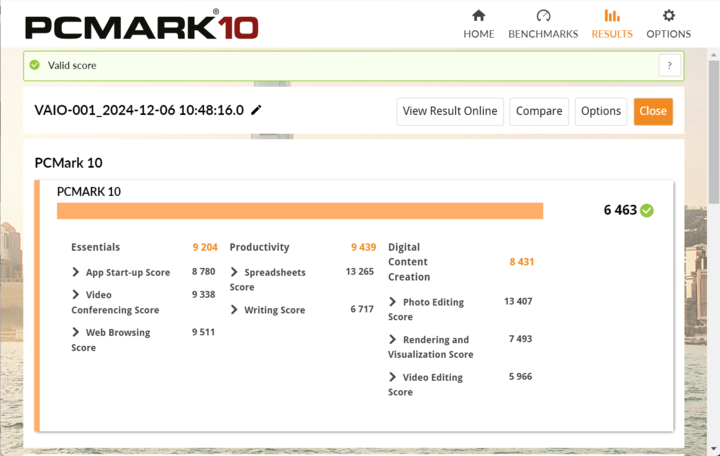The height and width of the screenshot is (456, 720).
Task: Select the OPTIONS menu label
Action: point(669,34)
